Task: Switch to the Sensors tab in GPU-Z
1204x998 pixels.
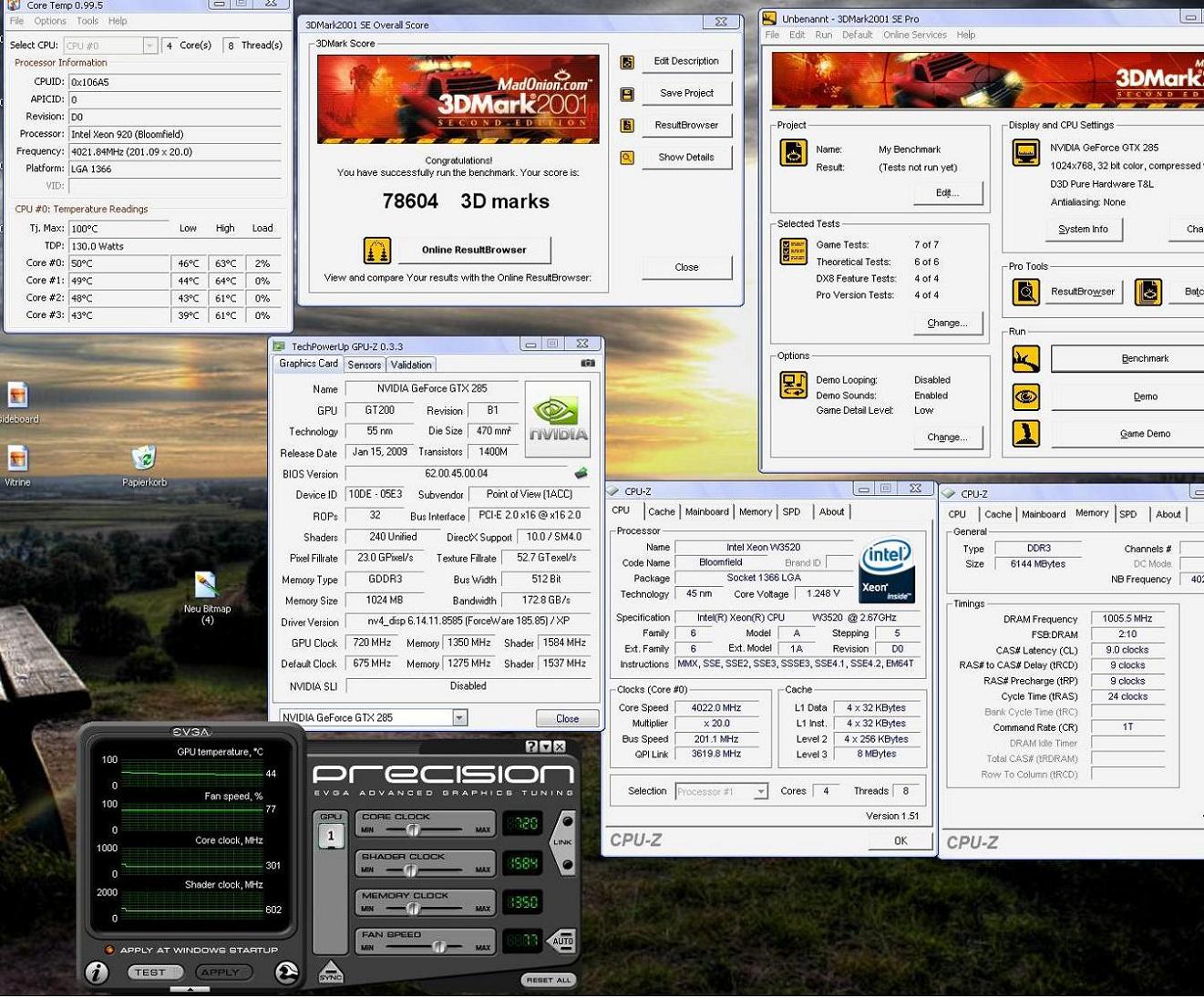Action: (x=365, y=365)
